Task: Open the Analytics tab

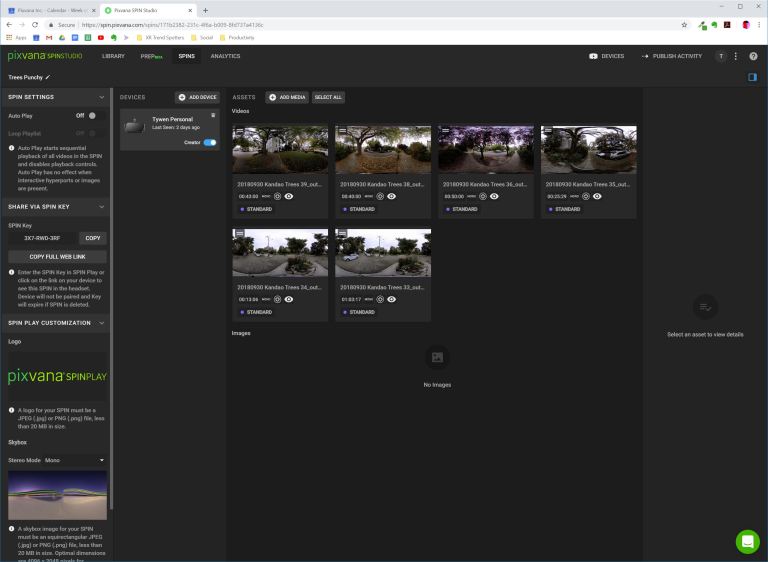Action: click(225, 56)
